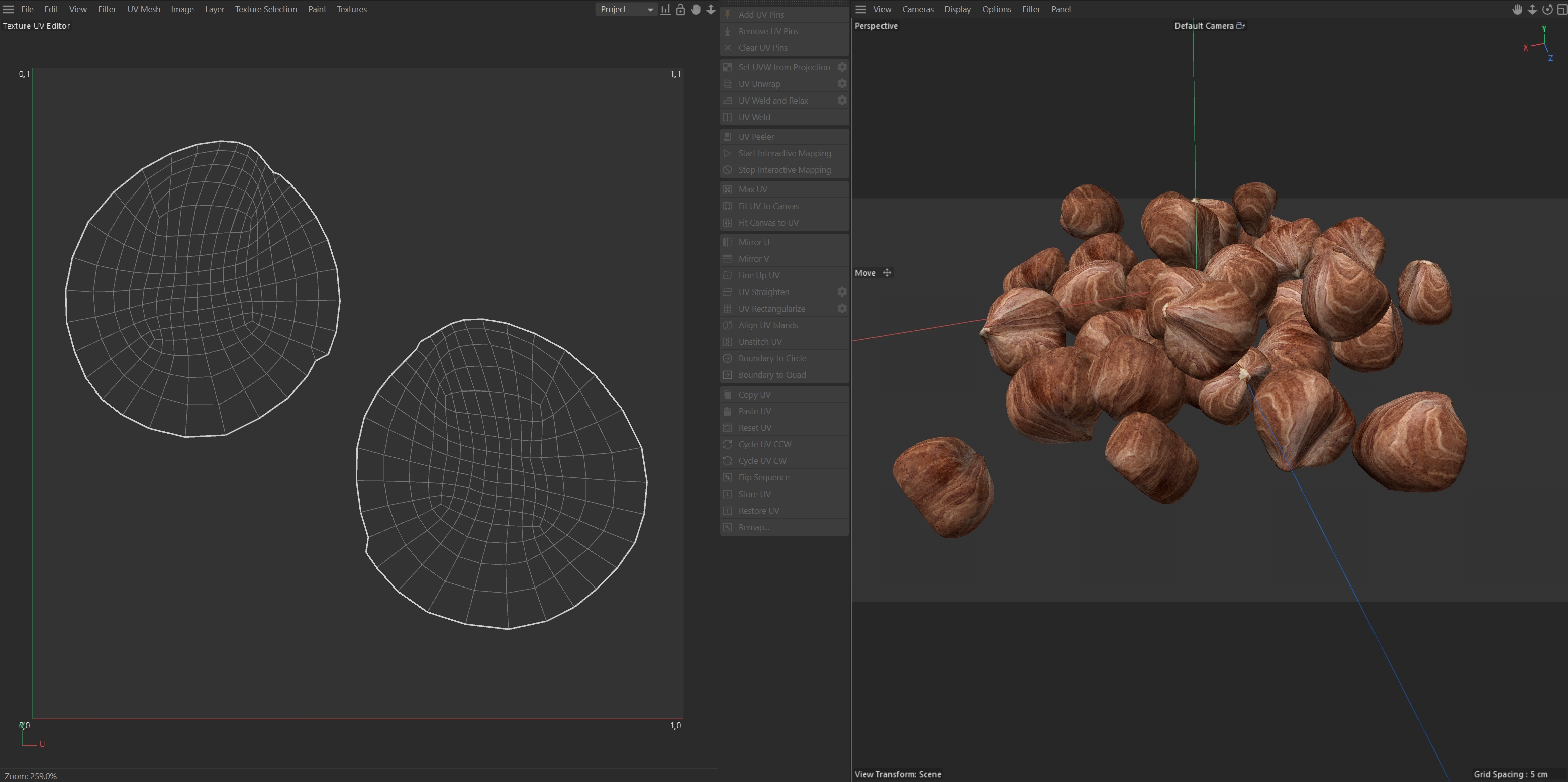The width and height of the screenshot is (1568, 782).
Task: Click the lock icon in UV editor header
Action: (680, 9)
